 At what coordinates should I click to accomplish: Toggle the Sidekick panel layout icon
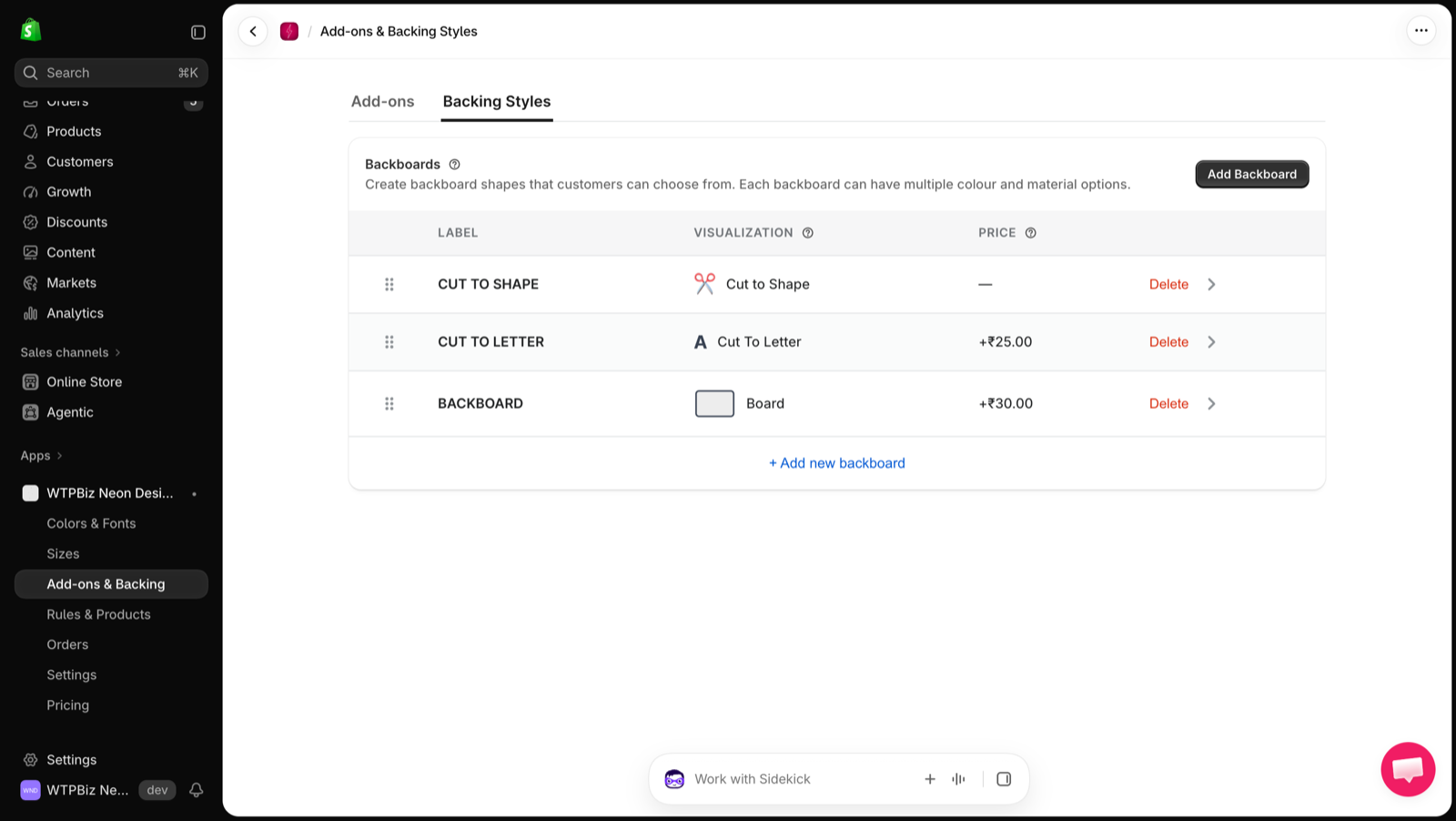tap(1004, 779)
